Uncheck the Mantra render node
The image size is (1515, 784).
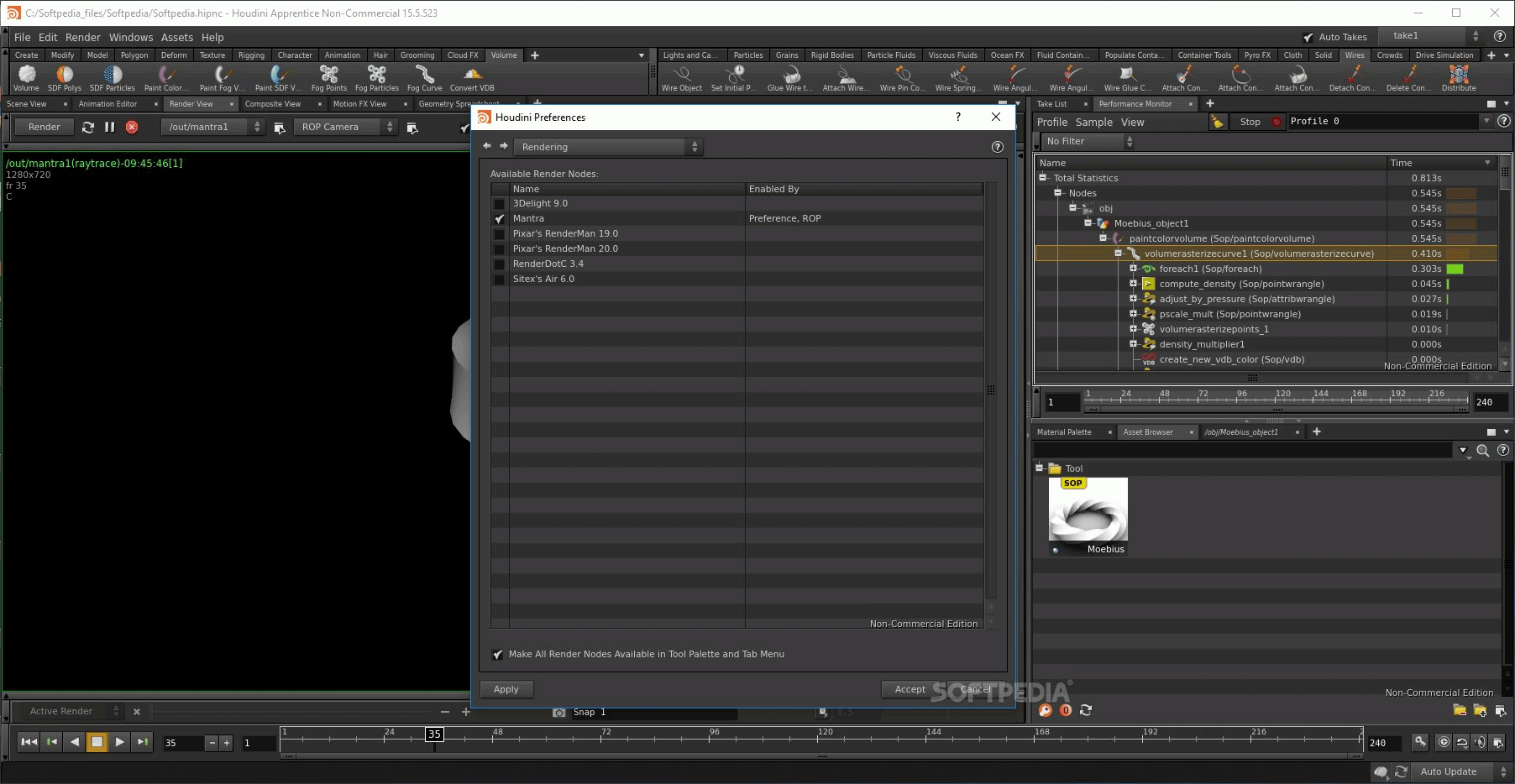[500, 219]
